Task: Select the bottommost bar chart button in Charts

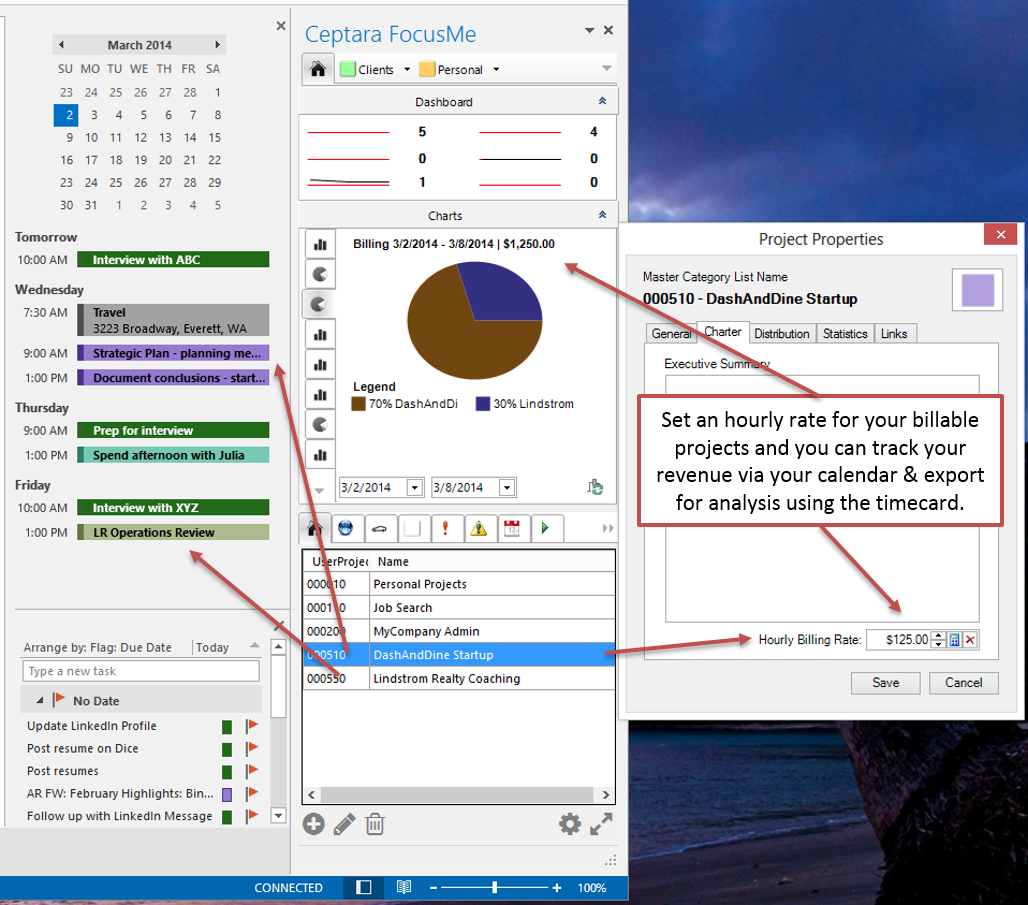Action: click(x=321, y=454)
